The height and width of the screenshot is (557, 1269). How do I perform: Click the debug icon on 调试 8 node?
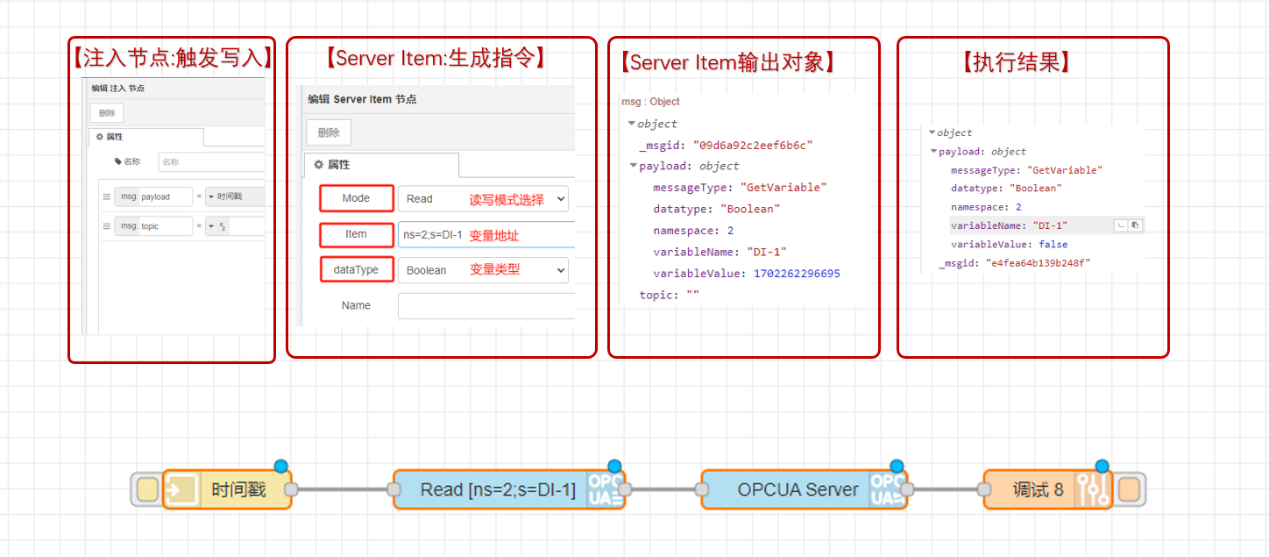(x=1093, y=490)
